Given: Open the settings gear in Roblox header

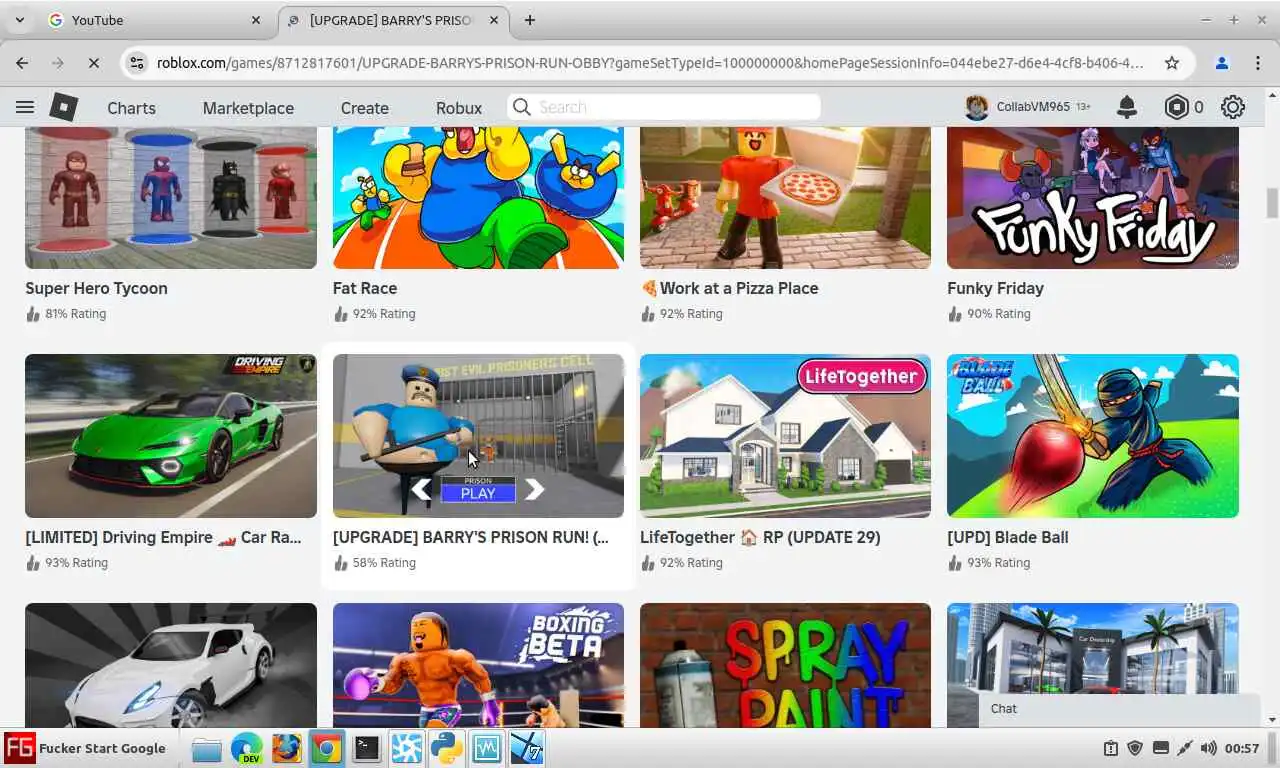Looking at the screenshot, I should tap(1233, 107).
